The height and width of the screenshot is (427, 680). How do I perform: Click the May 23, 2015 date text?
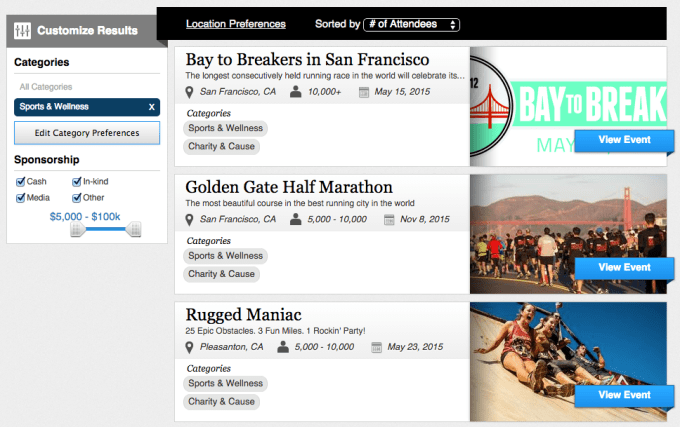click(415, 347)
